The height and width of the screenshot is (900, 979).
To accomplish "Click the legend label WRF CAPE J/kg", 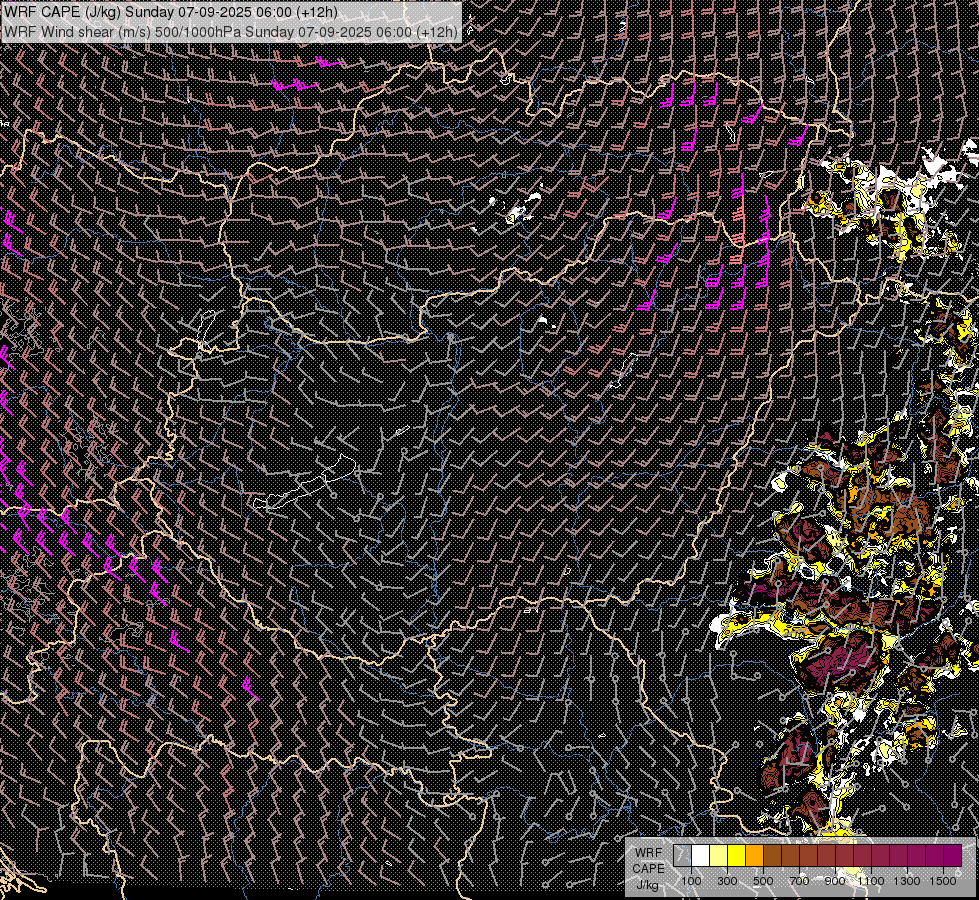I will click(648, 869).
